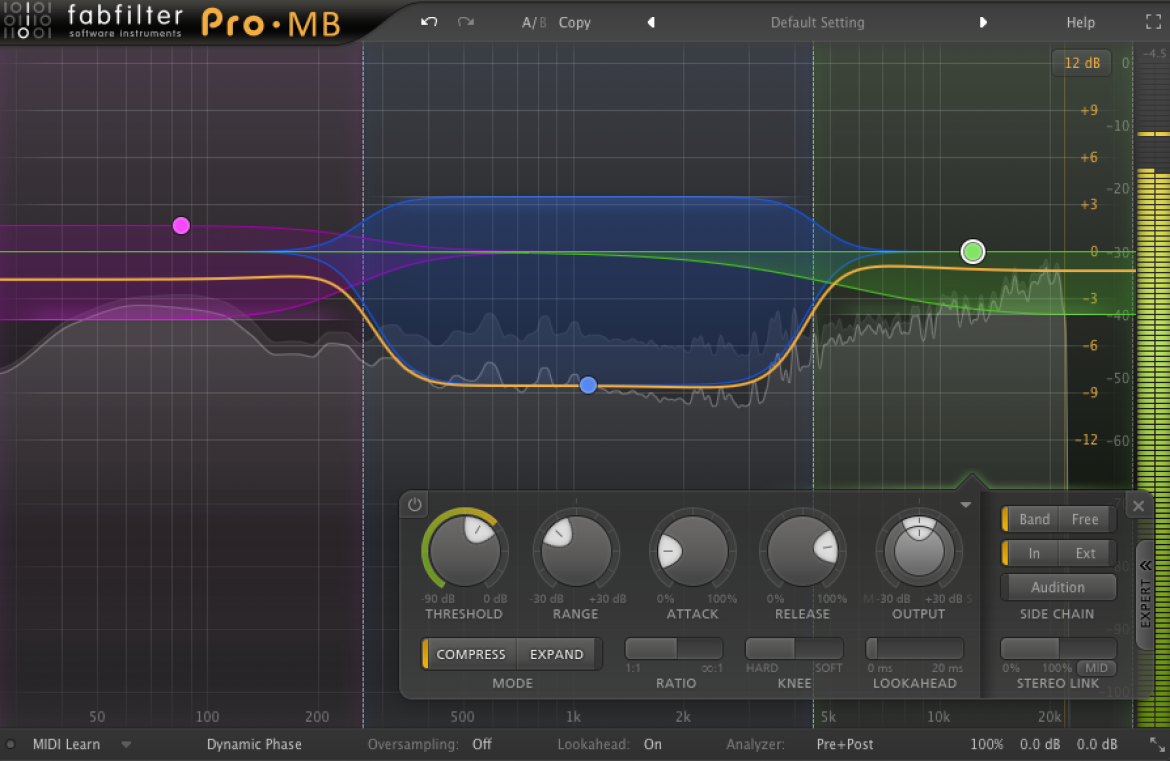Image resolution: width=1170 pixels, height=761 pixels.
Task: Toggle A/B comparison state
Action: [534, 22]
